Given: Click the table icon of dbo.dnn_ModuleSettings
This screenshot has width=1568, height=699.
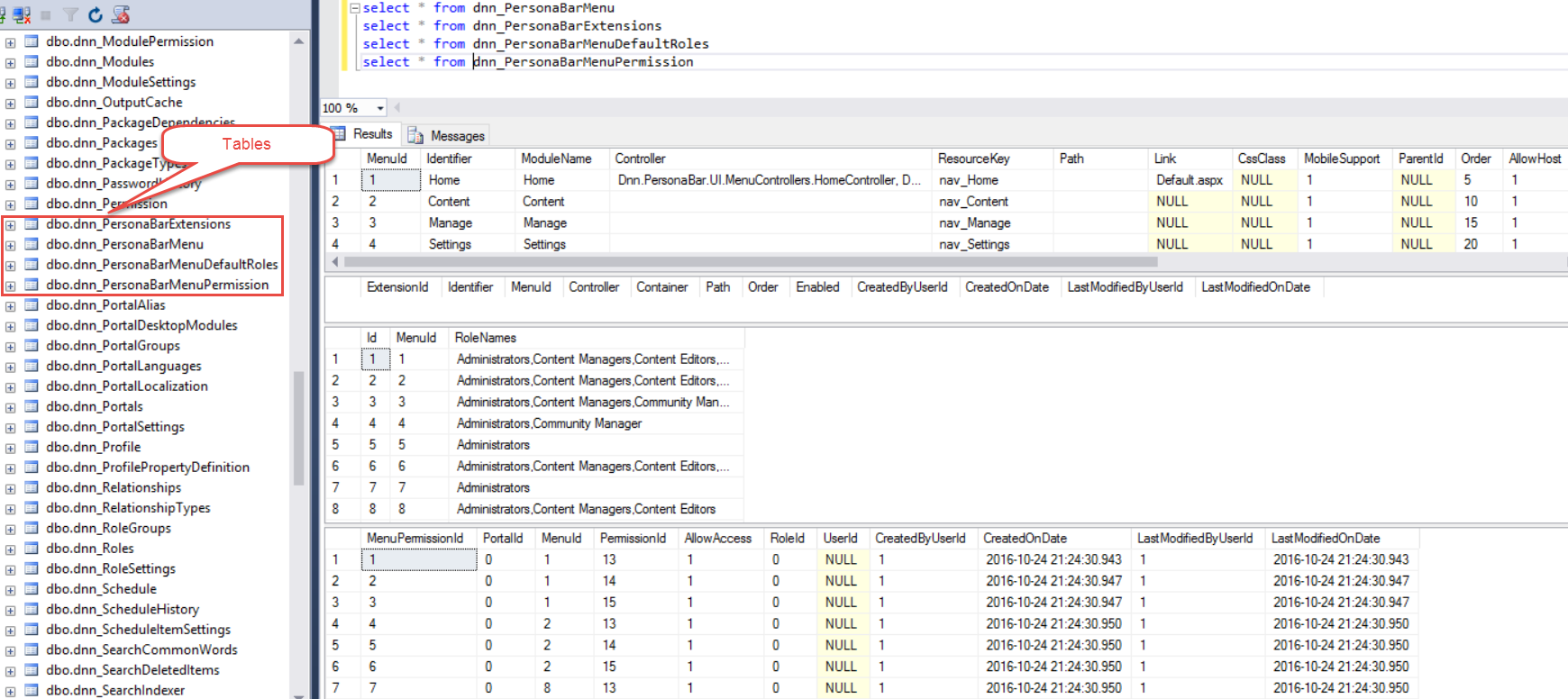Looking at the screenshot, I should tap(32, 82).
